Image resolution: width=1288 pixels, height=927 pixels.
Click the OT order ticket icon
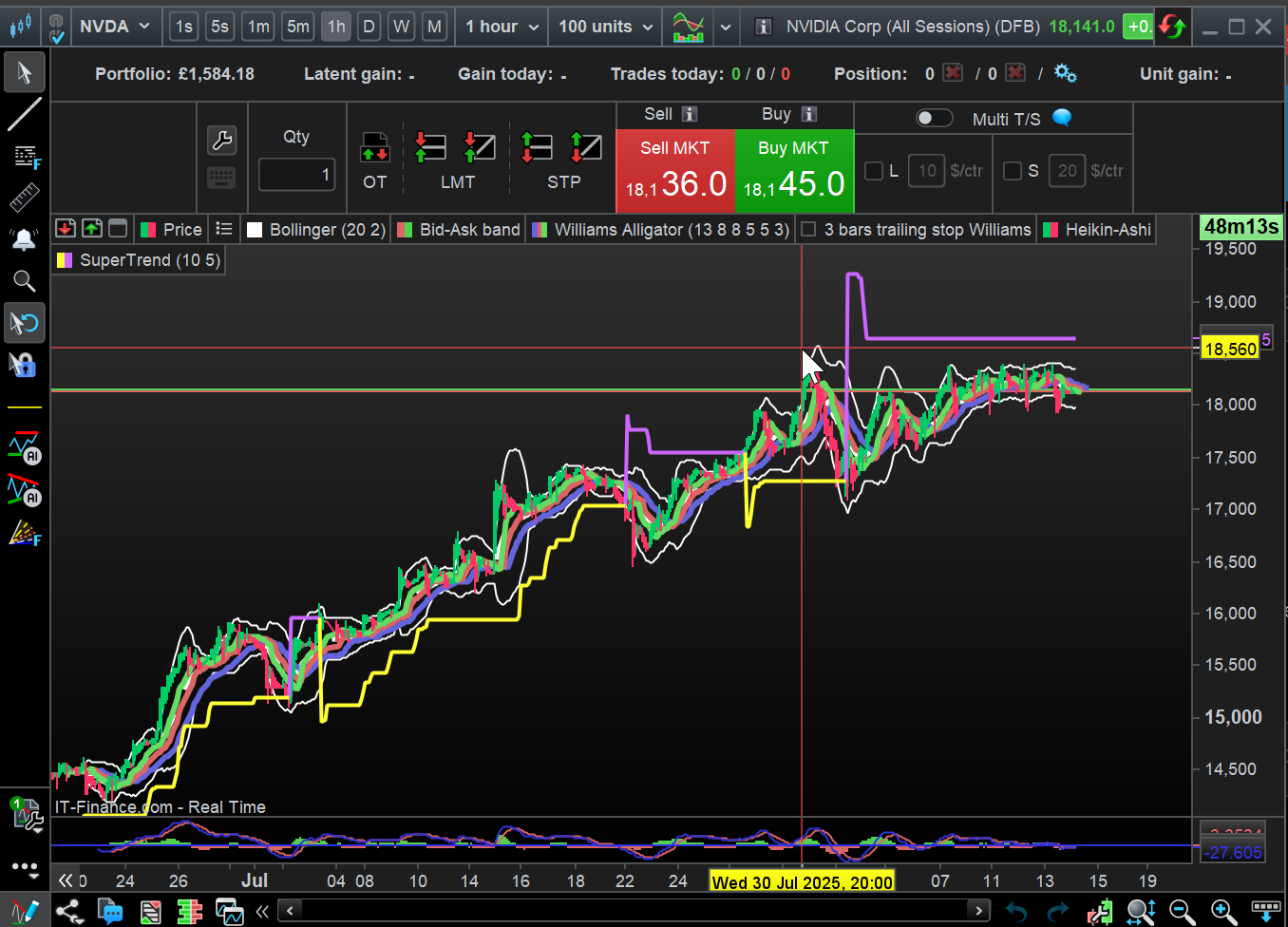[x=374, y=148]
